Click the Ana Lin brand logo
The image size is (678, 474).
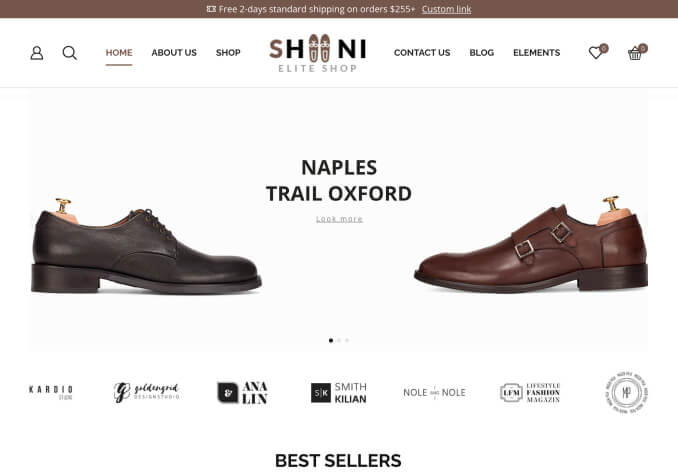(x=242, y=393)
